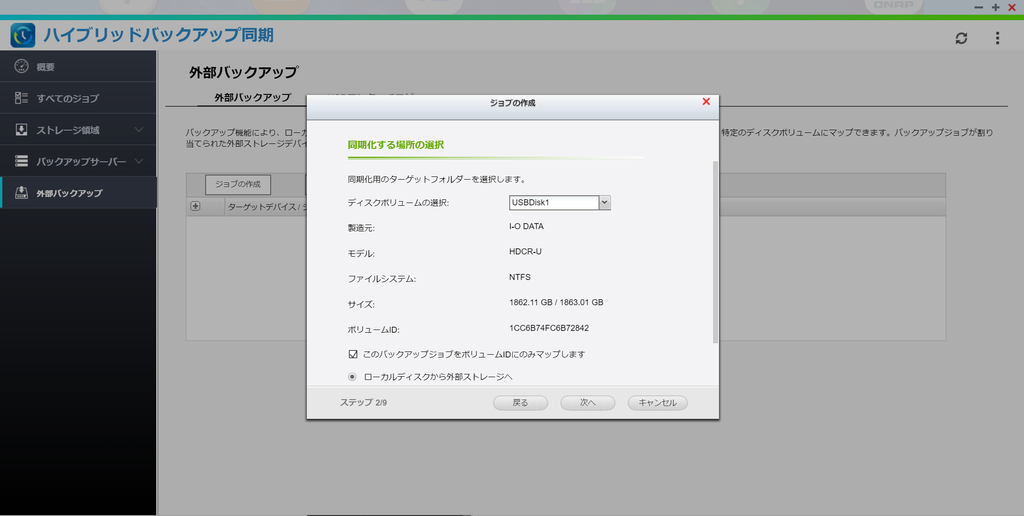Close the app window with top-right X
This screenshot has width=1024, height=516.
tap(1012, 7)
